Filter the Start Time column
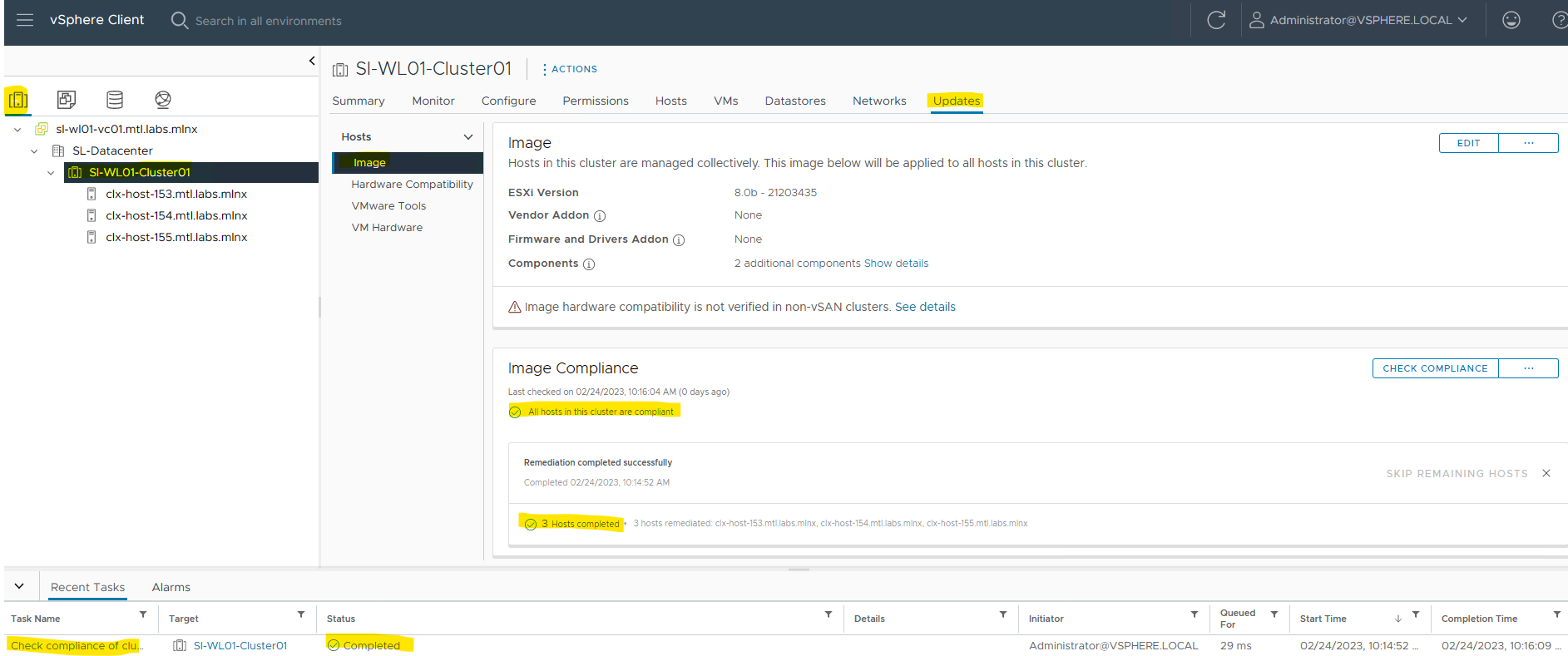 pos(1416,614)
